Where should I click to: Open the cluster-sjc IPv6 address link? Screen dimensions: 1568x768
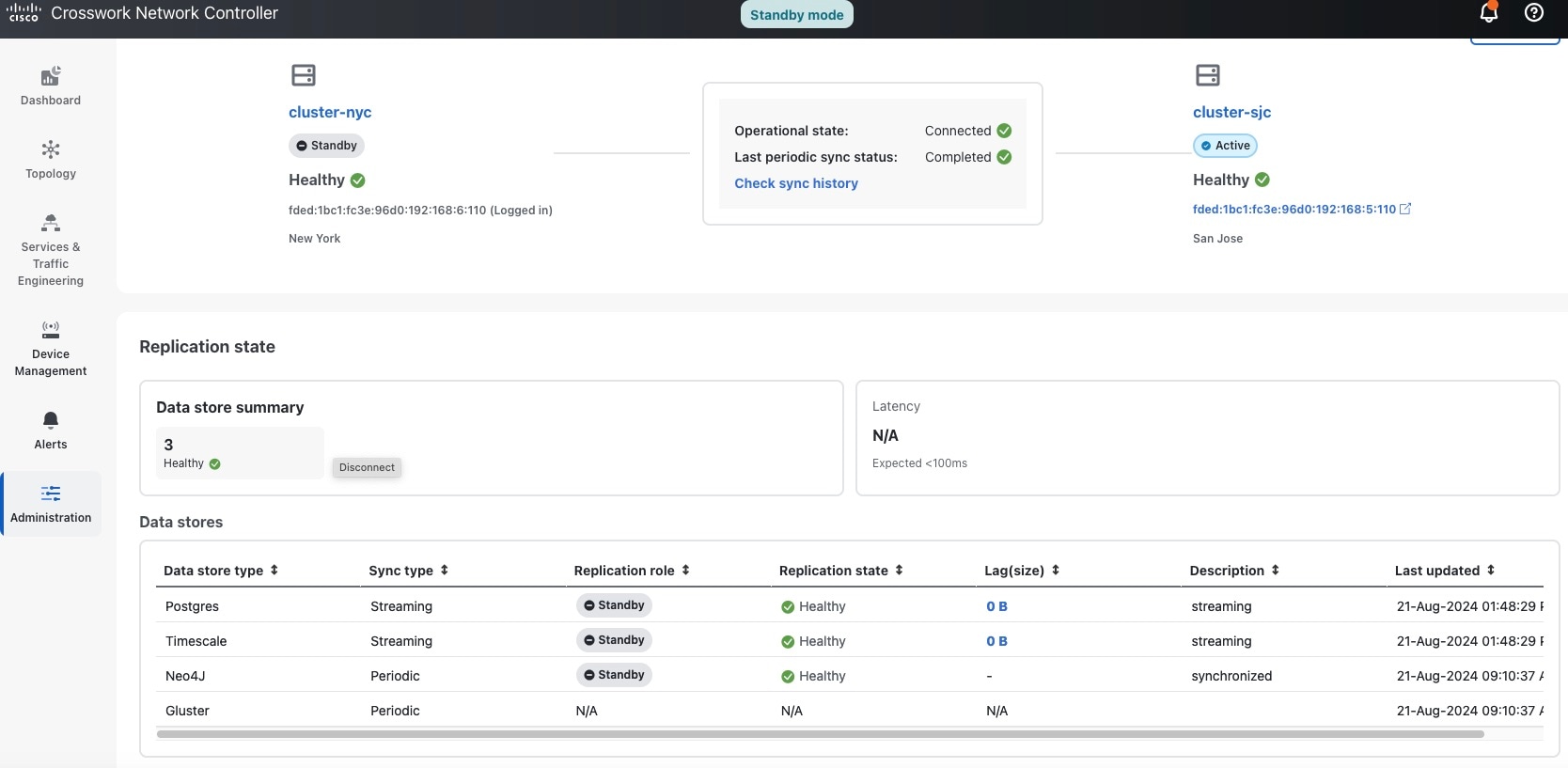pyautogui.click(x=1294, y=209)
